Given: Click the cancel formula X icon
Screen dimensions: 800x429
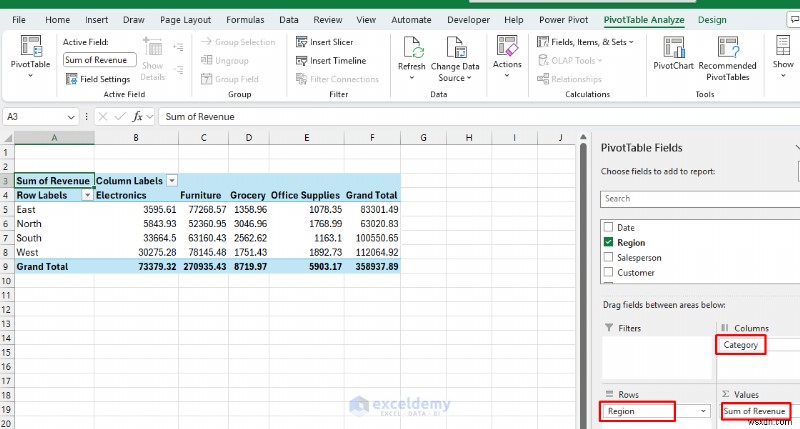Looking at the screenshot, I should click(x=103, y=117).
